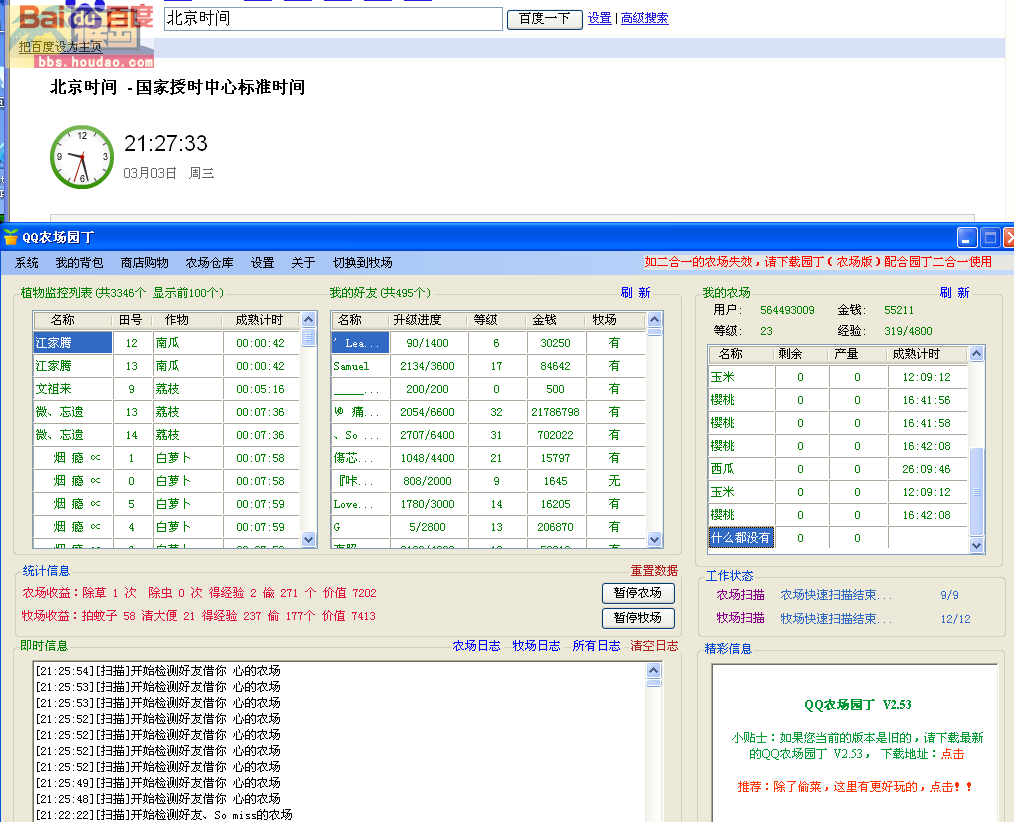Screen dimensions: 1014x822
Task: Minimize the QQ农场园丁 window
Action: click(967, 238)
